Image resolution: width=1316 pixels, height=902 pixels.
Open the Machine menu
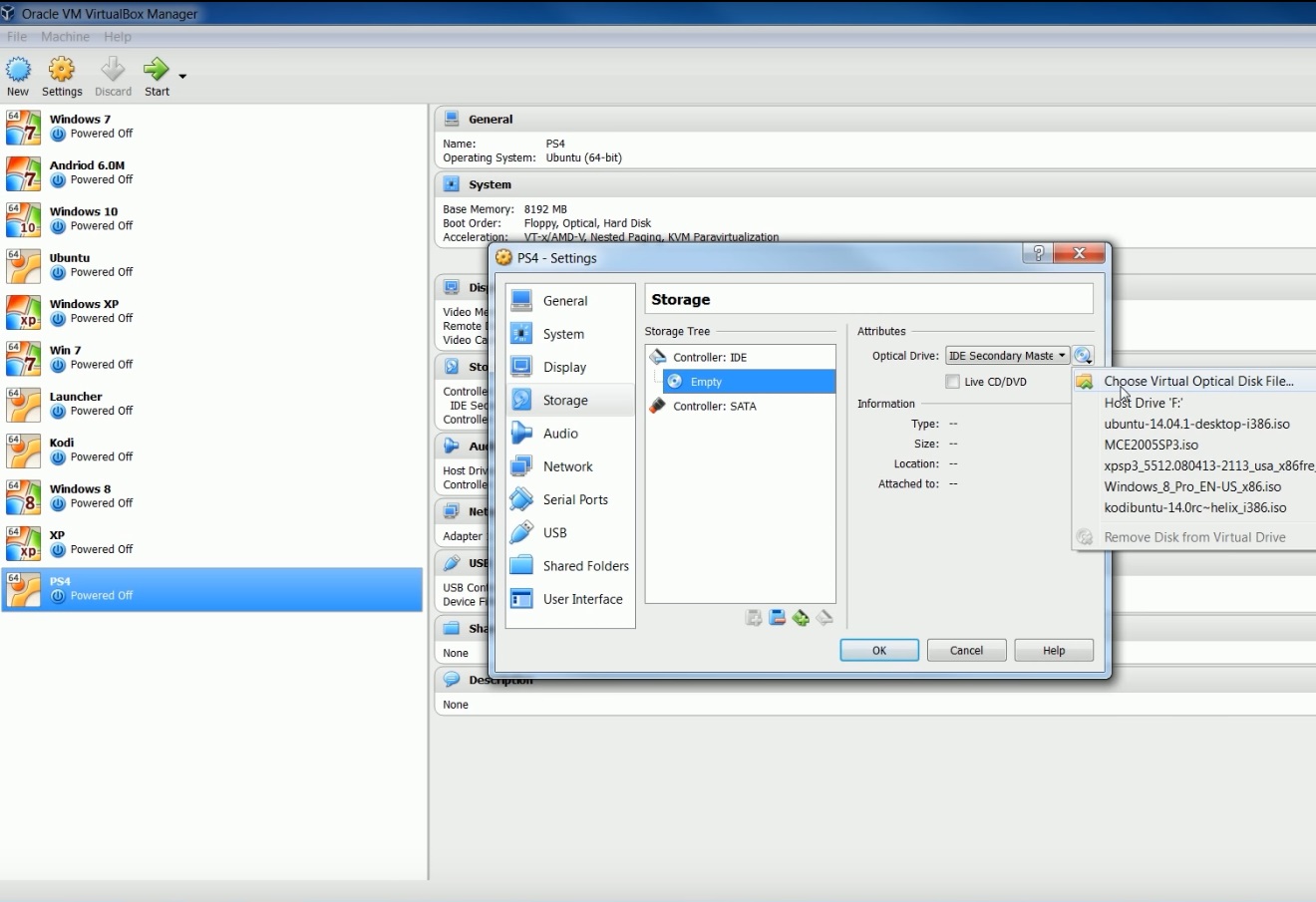[x=65, y=37]
